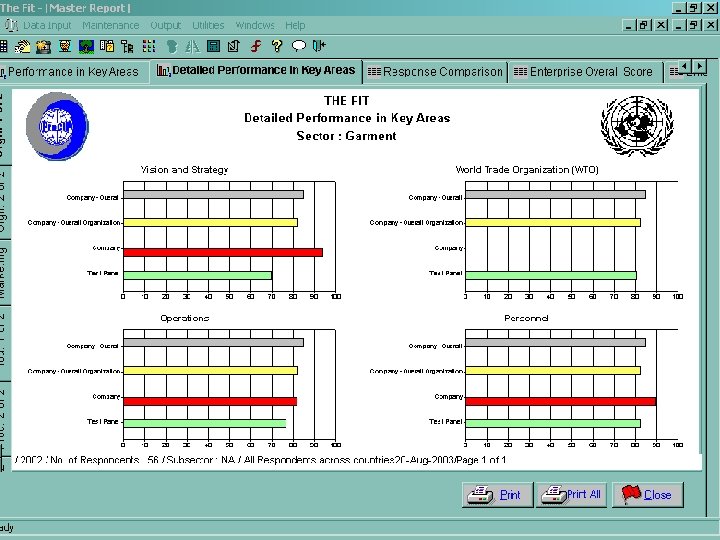Viewport: 720px width, 540px height.
Task: Select the Marketing vertical side tab
Action: 3,273
